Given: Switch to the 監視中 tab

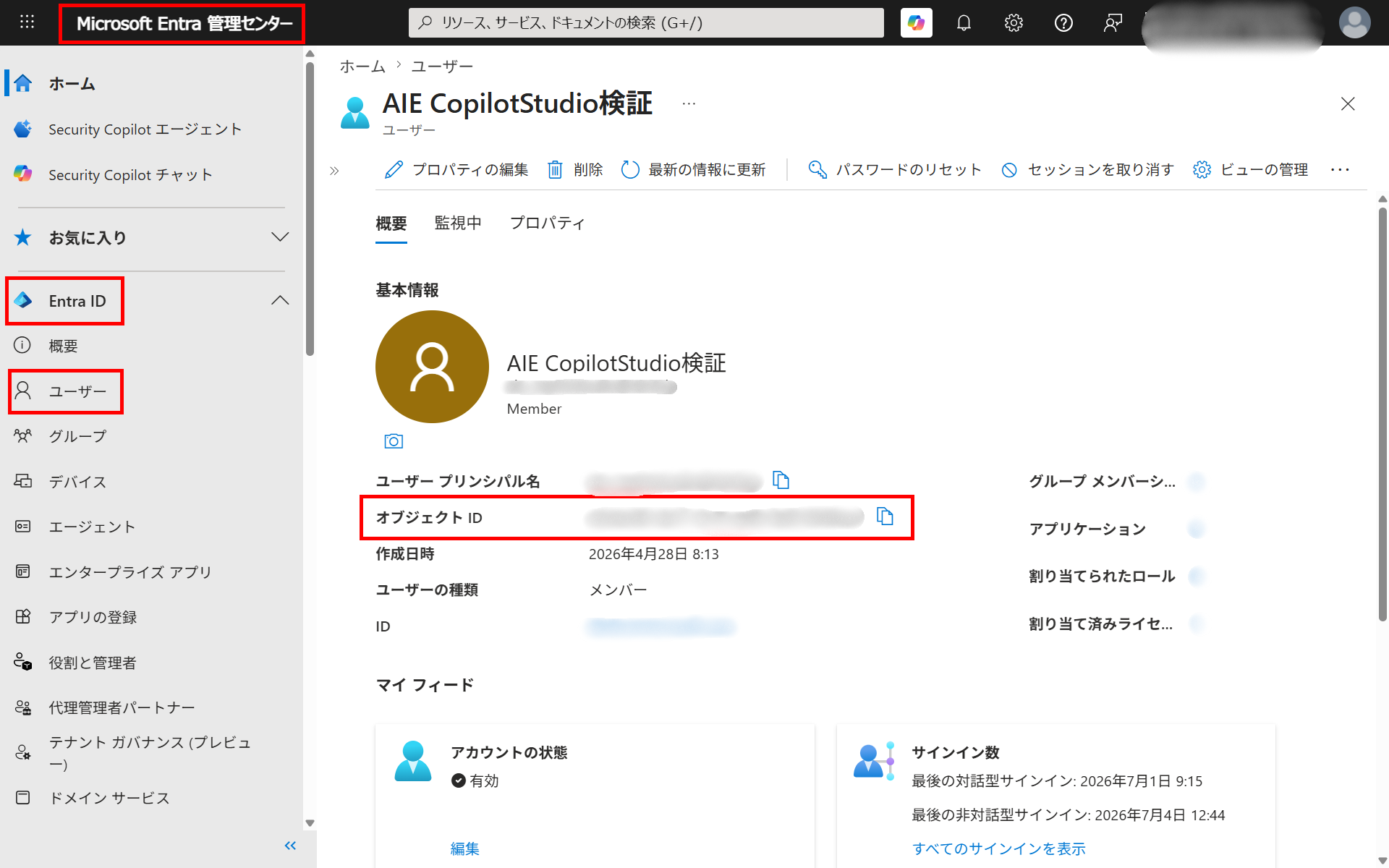Looking at the screenshot, I should pos(458,224).
